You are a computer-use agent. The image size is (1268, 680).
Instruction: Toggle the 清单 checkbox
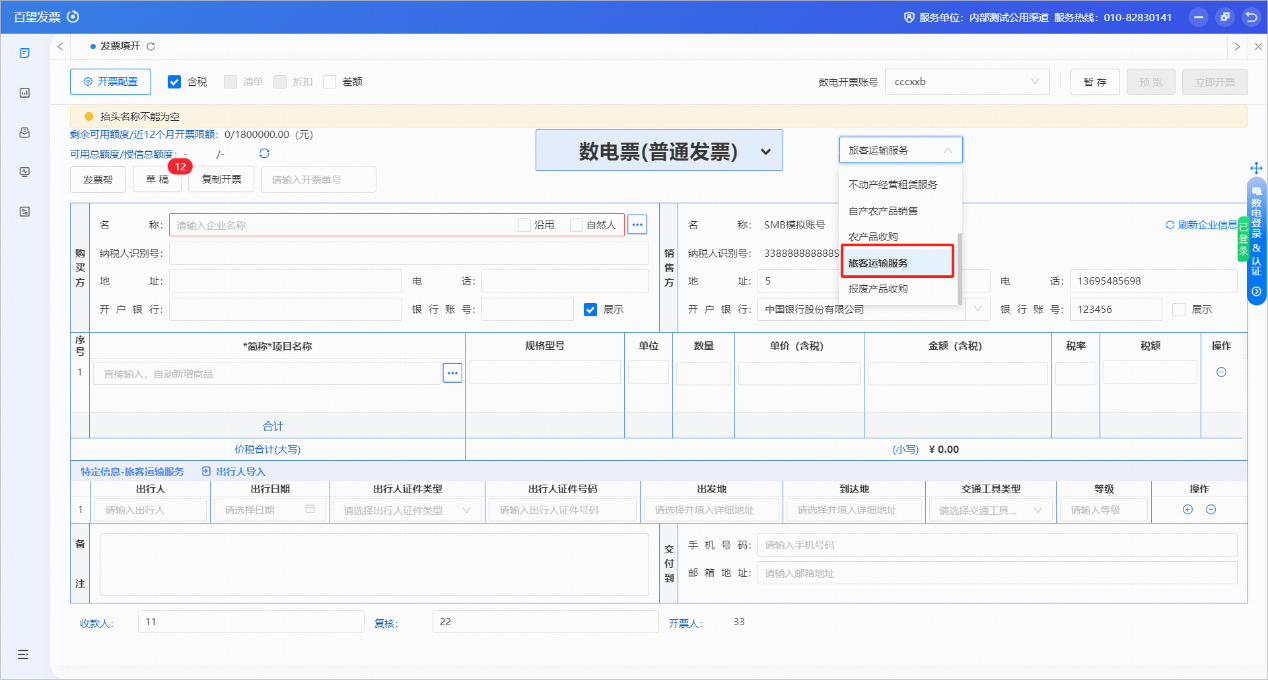click(x=230, y=82)
